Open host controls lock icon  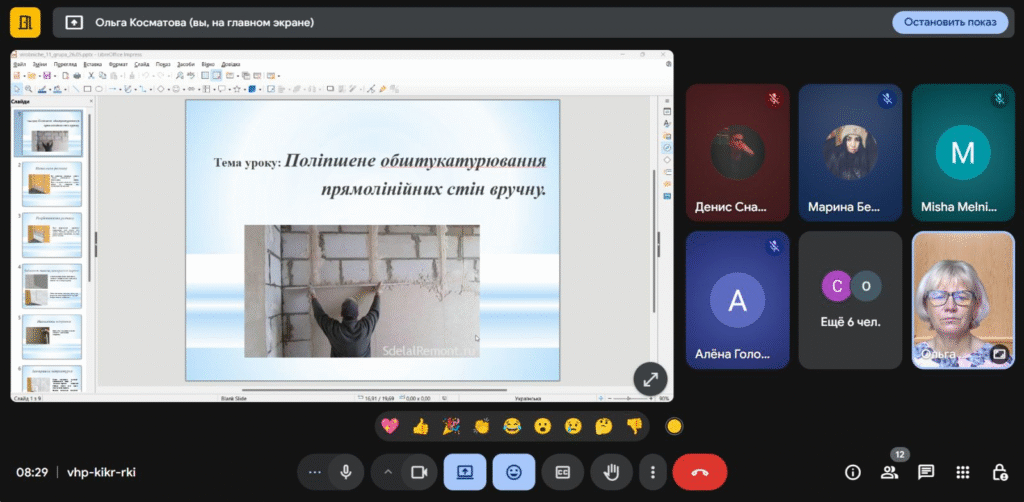[998, 472]
